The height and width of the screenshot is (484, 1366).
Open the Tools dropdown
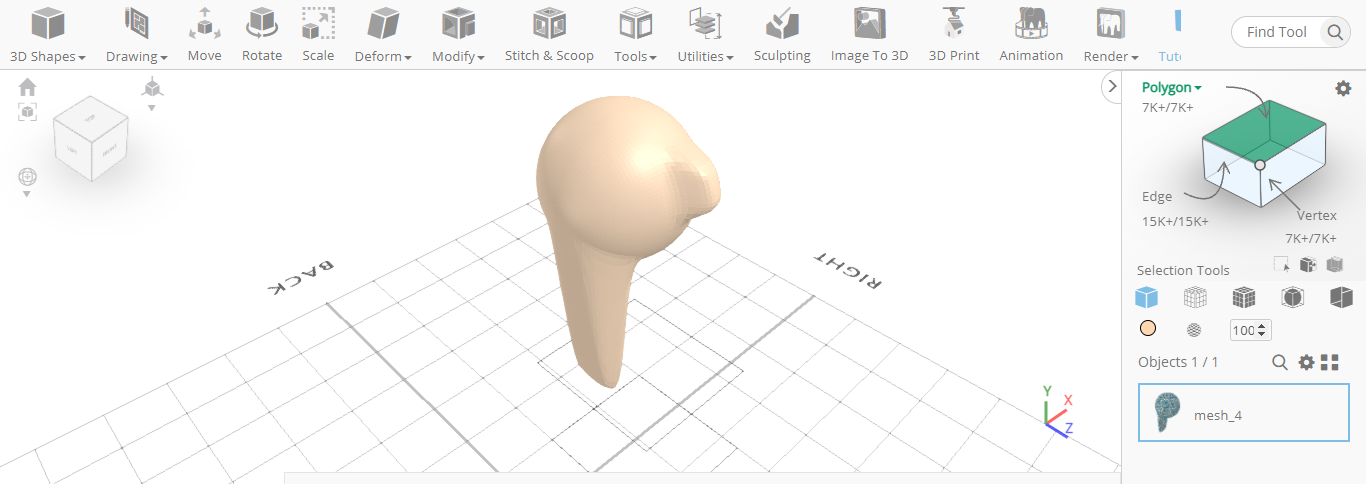point(635,35)
